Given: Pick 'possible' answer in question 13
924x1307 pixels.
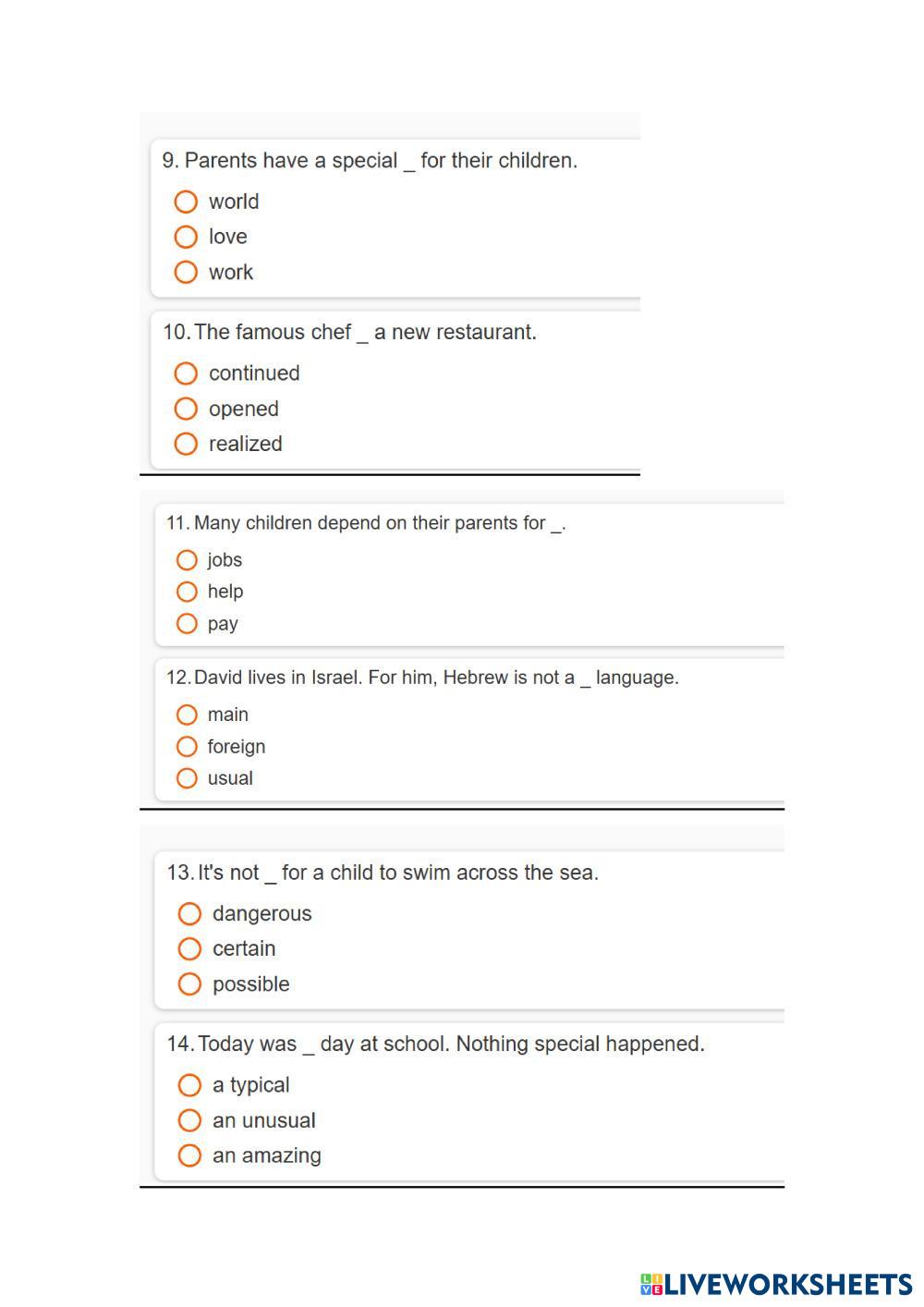Looking at the screenshot, I should [189, 984].
